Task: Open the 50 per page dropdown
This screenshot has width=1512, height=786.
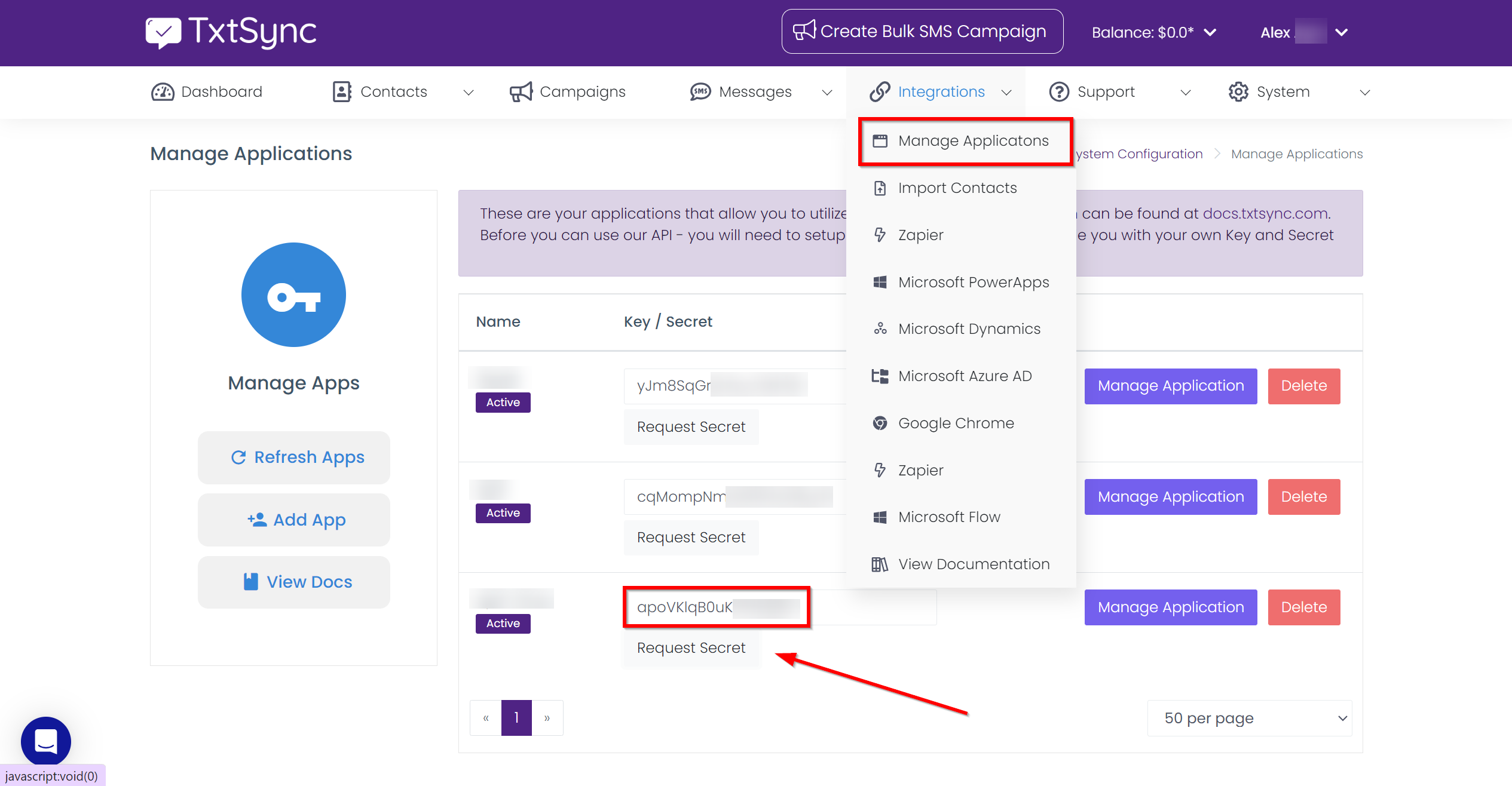Action: point(1250,719)
